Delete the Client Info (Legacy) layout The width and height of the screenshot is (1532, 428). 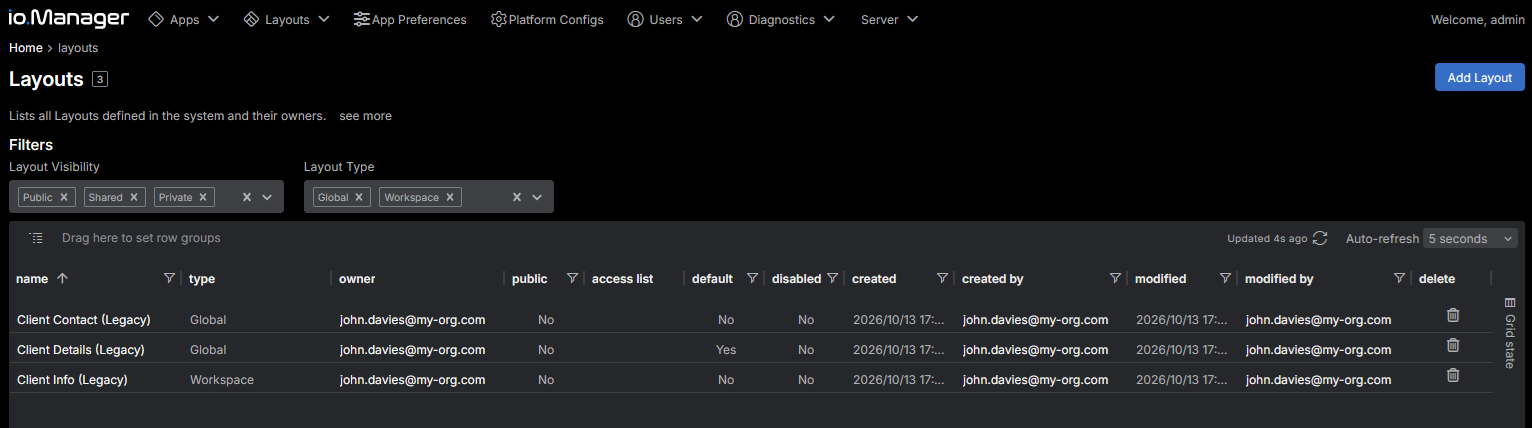[x=1453, y=375]
